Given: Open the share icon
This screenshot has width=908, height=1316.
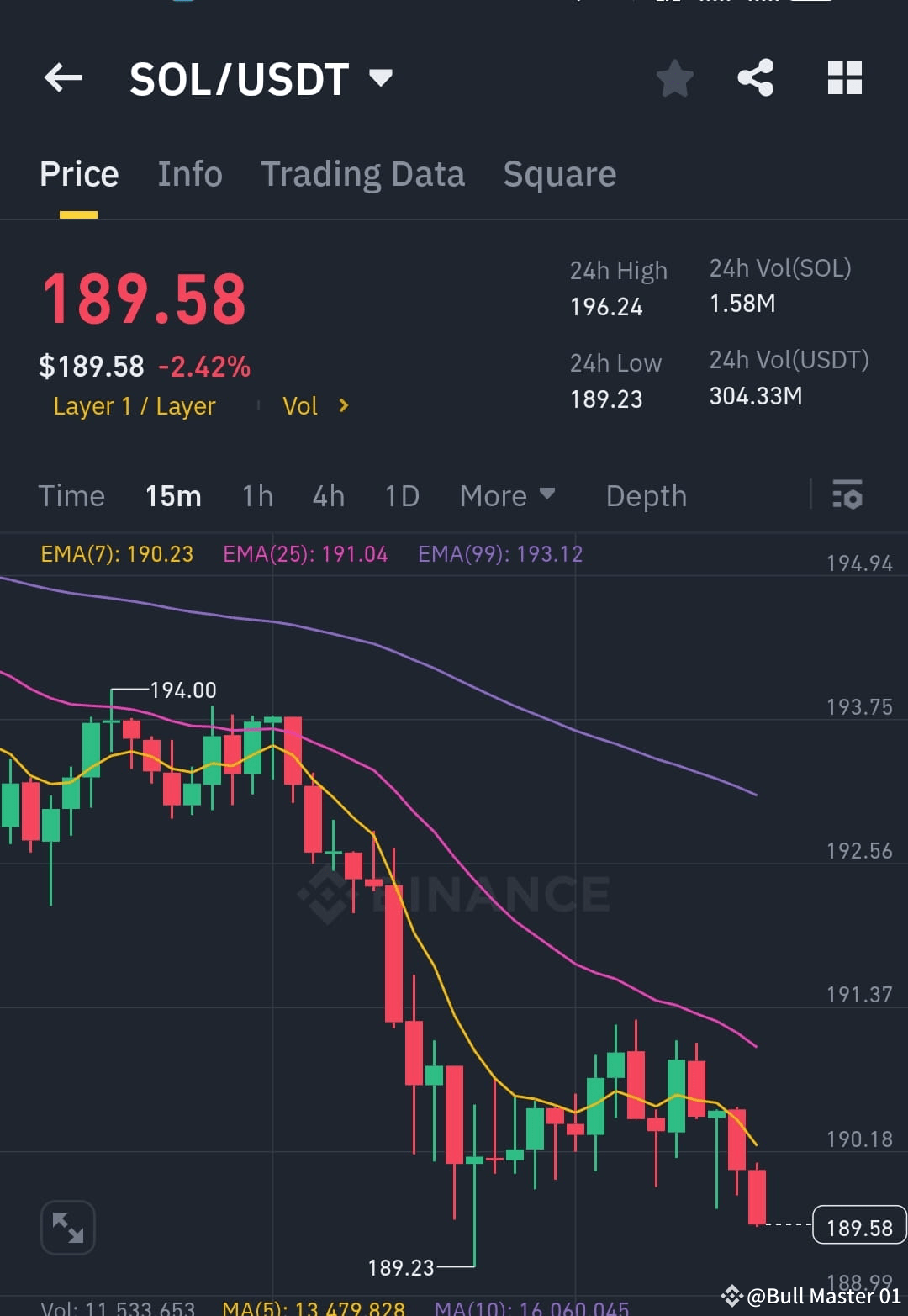Looking at the screenshot, I should [755, 77].
